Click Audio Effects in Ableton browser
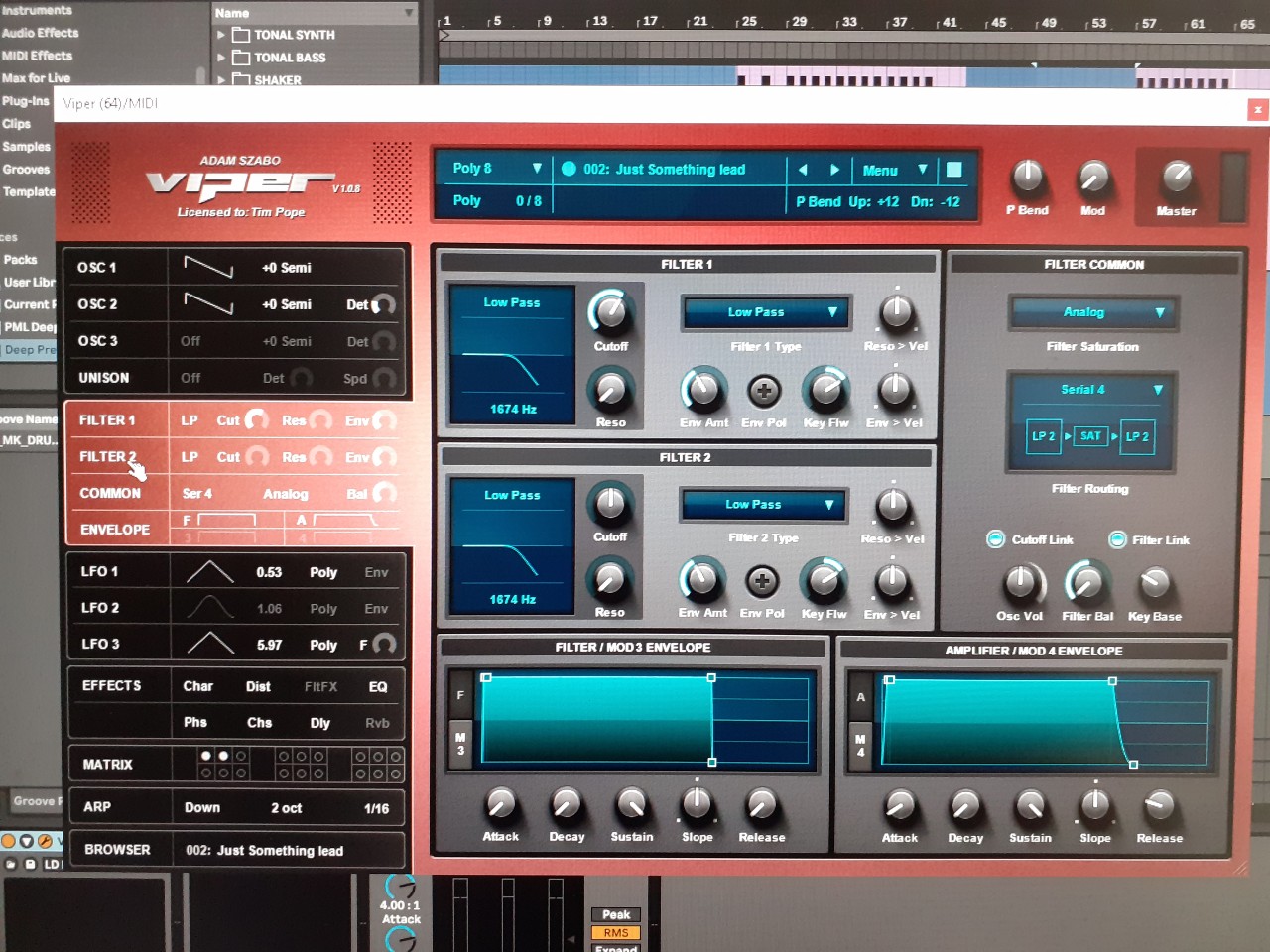Screen dimensions: 1270x952 [40, 33]
